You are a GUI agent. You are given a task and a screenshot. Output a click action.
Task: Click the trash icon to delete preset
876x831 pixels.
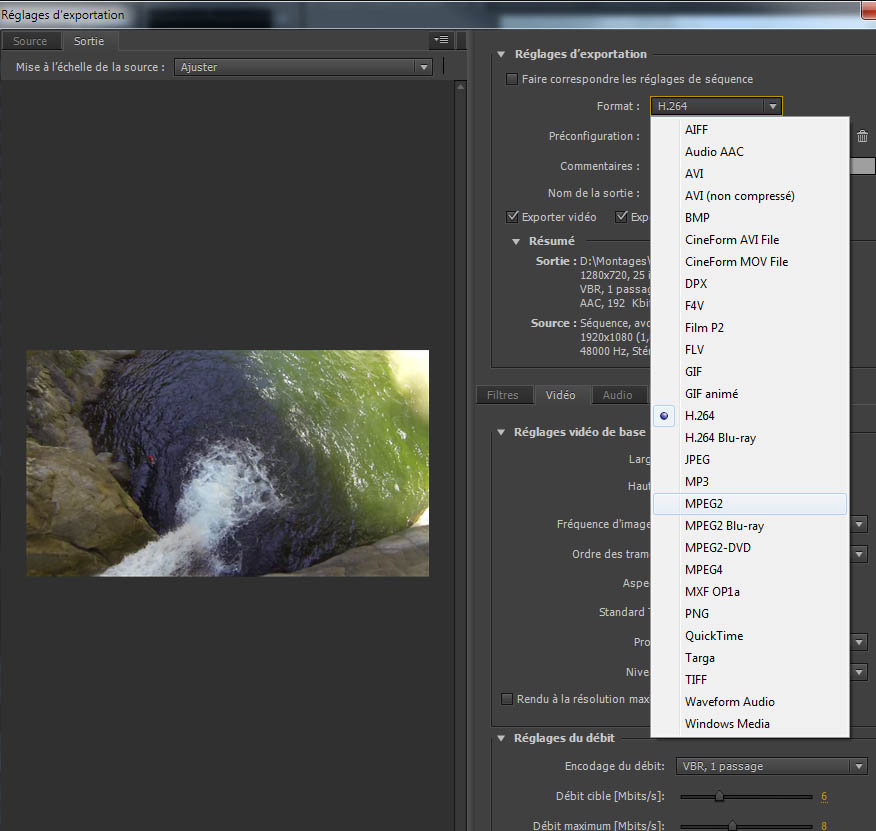[x=862, y=137]
